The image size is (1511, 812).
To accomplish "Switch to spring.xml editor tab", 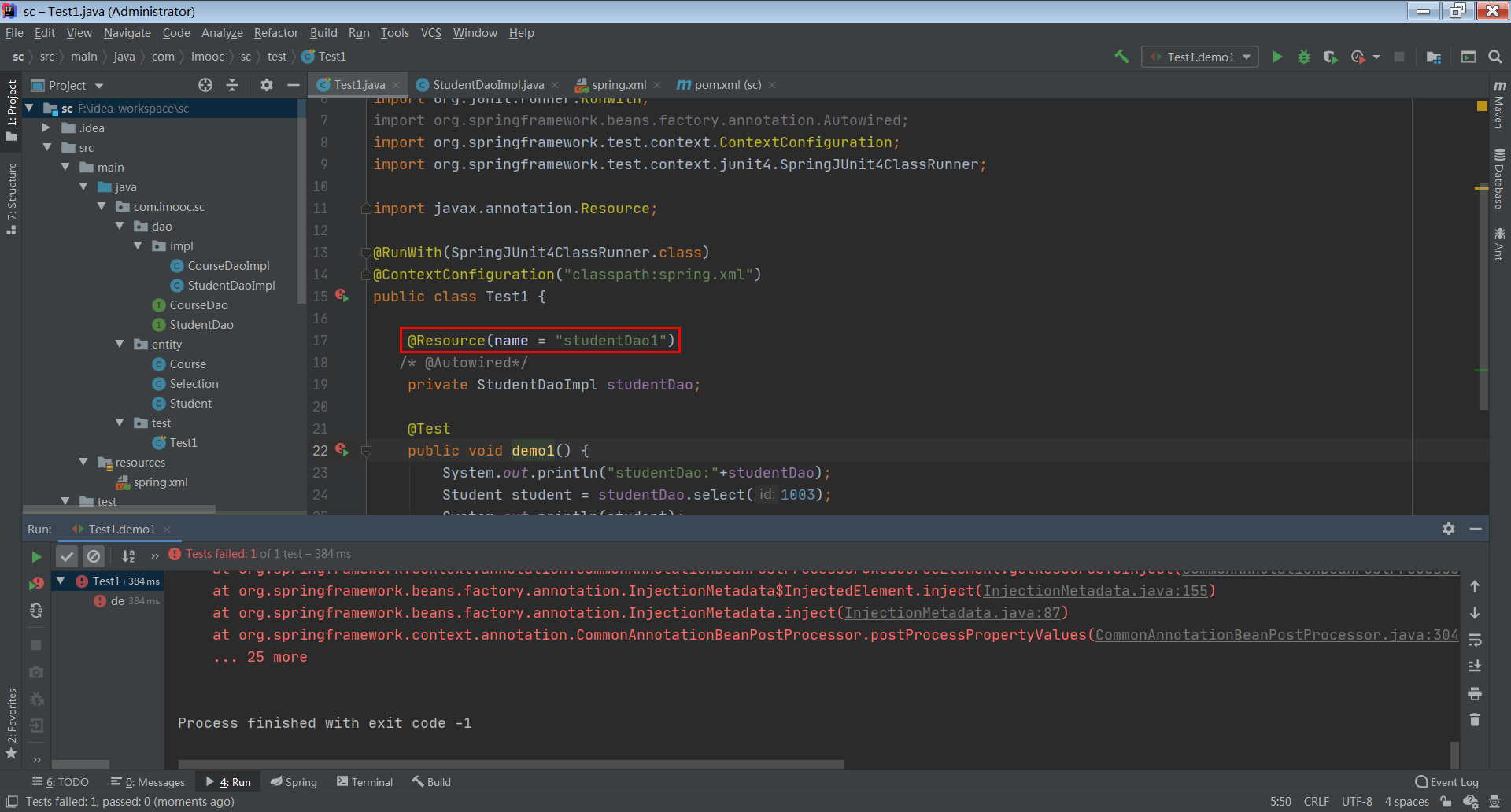I will (619, 85).
